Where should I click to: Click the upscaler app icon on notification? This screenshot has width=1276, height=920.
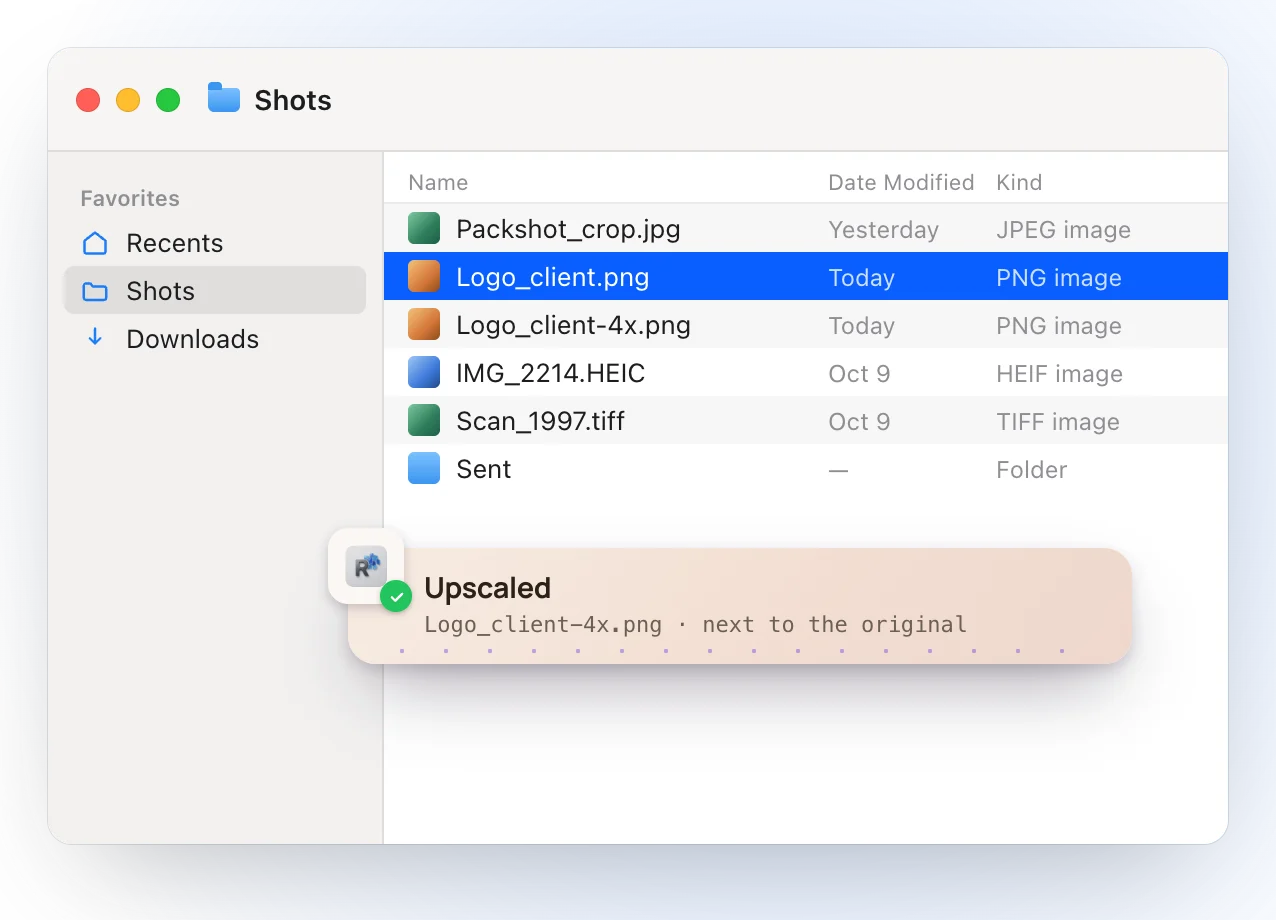(x=366, y=566)
